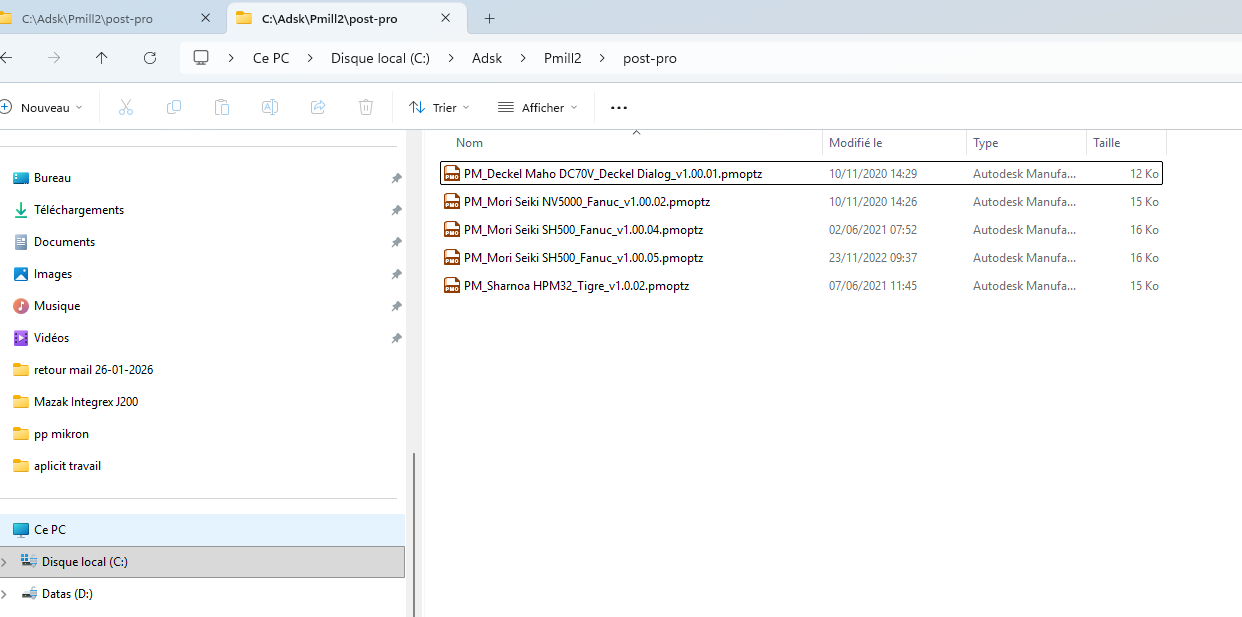Open the three-dot more options menu

[618, 107]
